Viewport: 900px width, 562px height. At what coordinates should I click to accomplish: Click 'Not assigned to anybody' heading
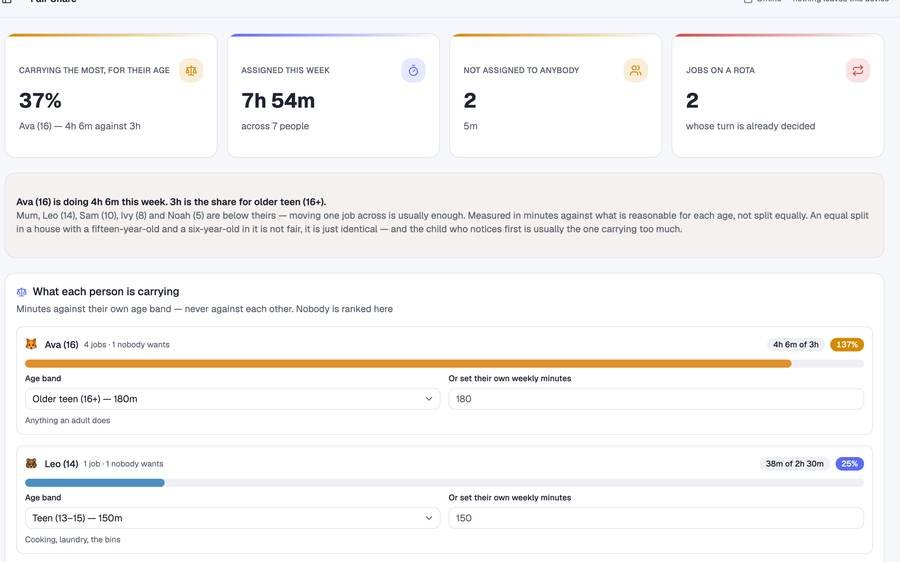tap(521, 70)
